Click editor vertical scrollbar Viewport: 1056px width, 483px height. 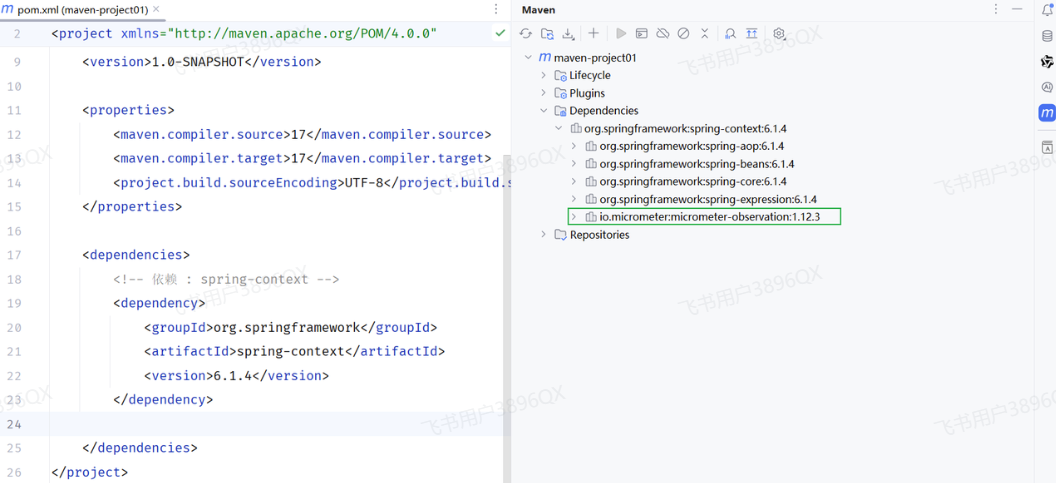(506, 317)
